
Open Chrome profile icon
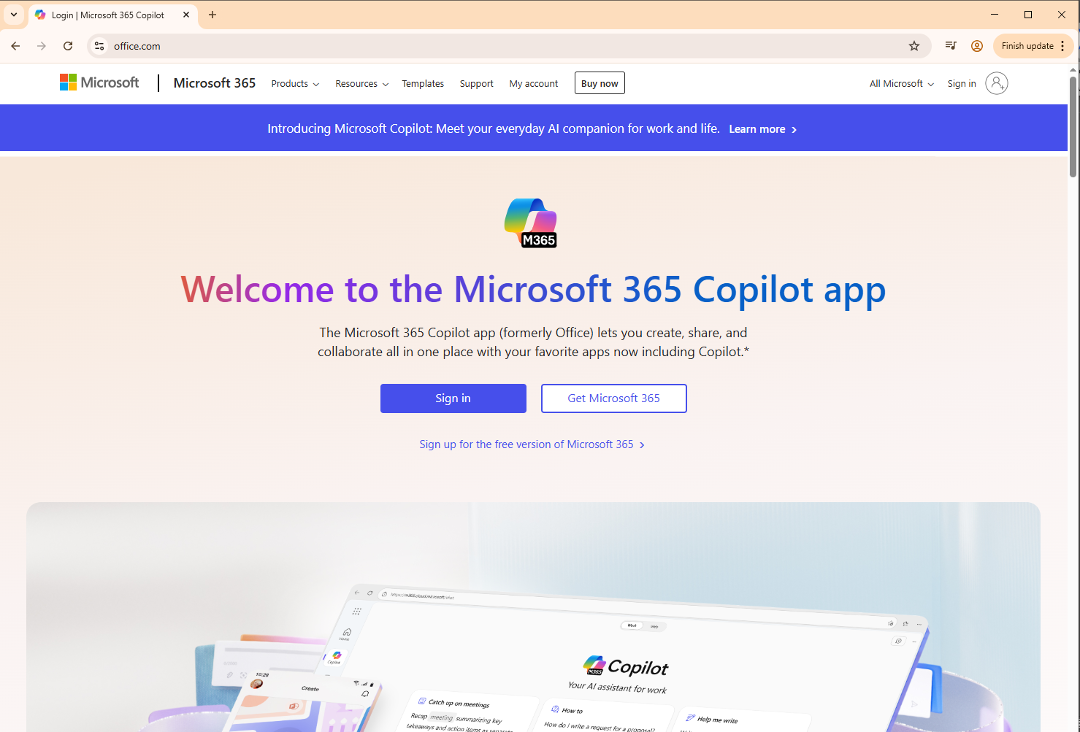(x=977, y=46)
